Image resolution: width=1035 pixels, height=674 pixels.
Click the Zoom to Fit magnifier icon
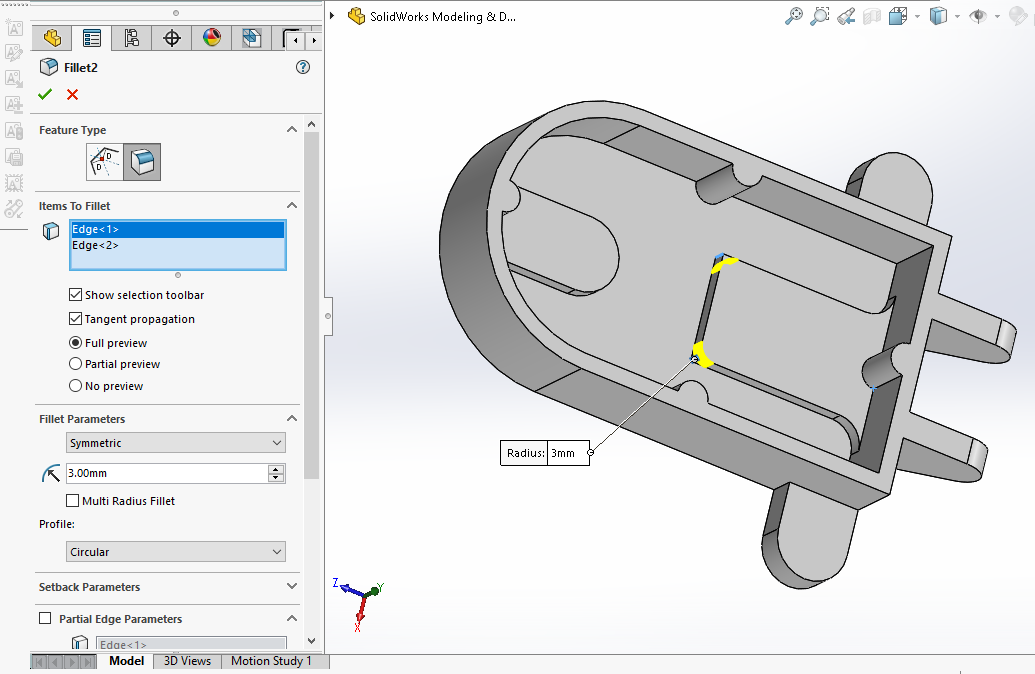(x=794, y=16)
